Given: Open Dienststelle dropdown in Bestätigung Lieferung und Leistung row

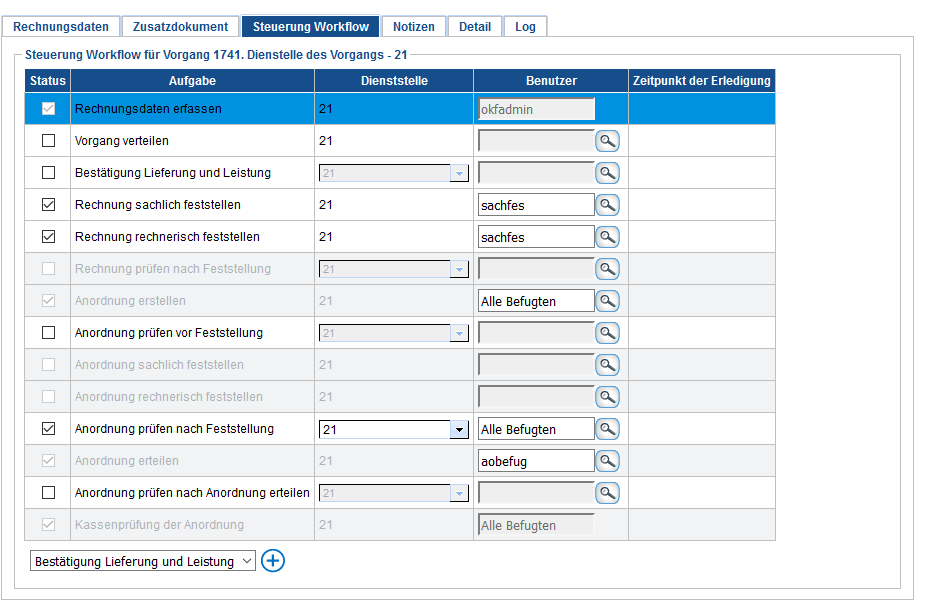Looking at the screenshot, I should tap(459, 173).
